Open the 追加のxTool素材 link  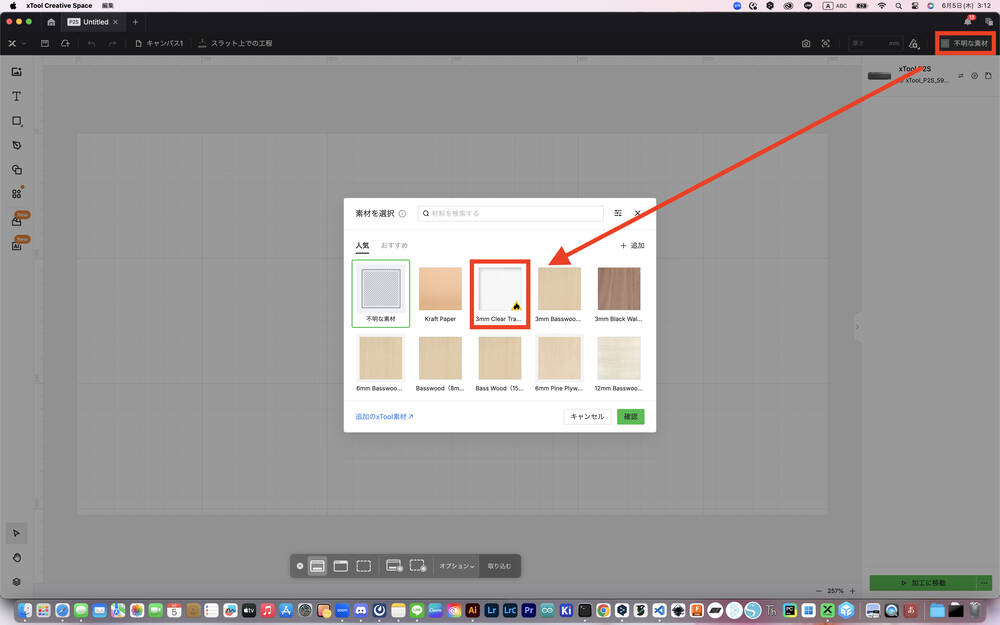tap(384, 416)
